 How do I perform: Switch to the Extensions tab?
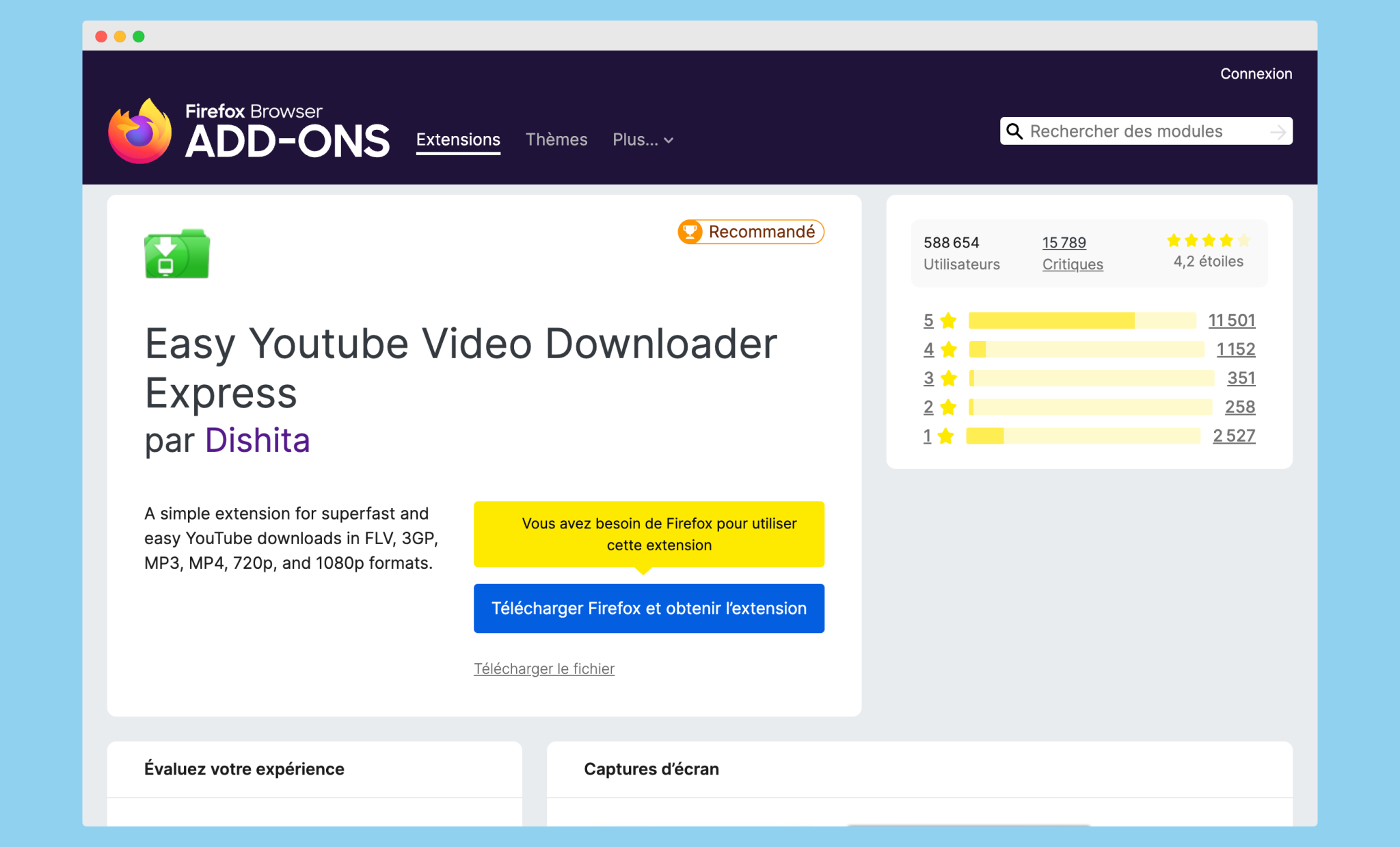458,139
